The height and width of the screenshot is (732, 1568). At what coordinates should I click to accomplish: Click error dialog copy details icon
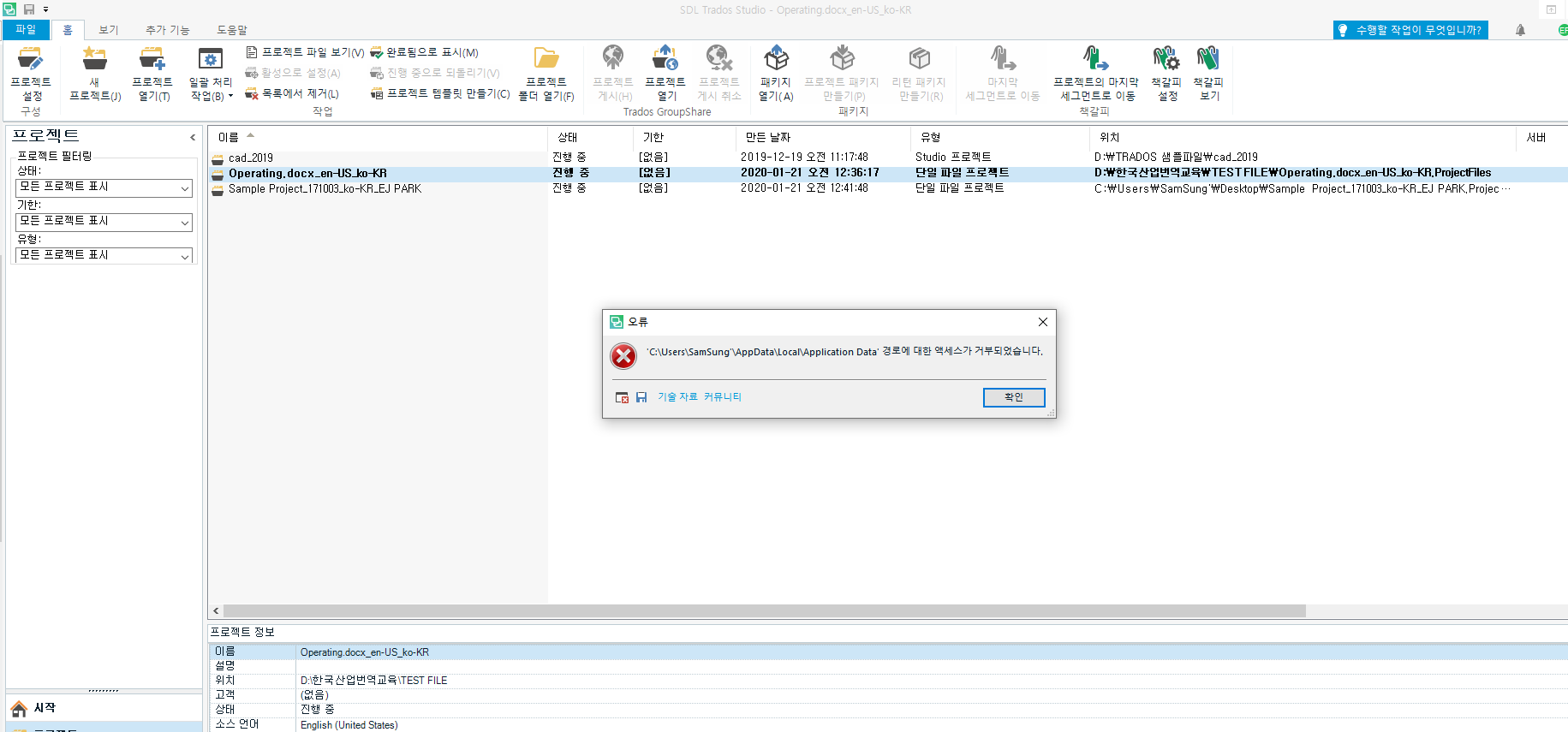coord(623,397)
